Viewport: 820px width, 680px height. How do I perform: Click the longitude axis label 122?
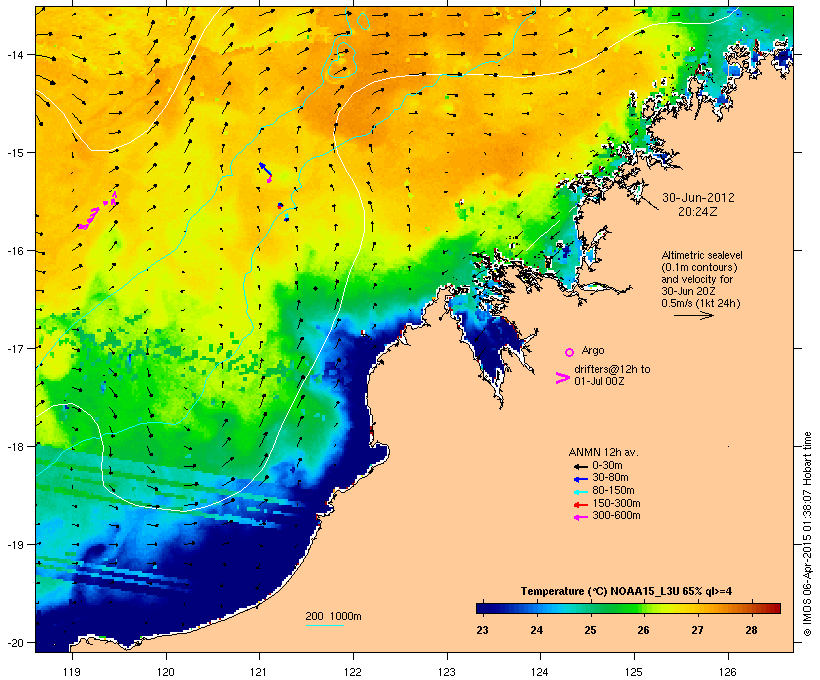(353, 672)
